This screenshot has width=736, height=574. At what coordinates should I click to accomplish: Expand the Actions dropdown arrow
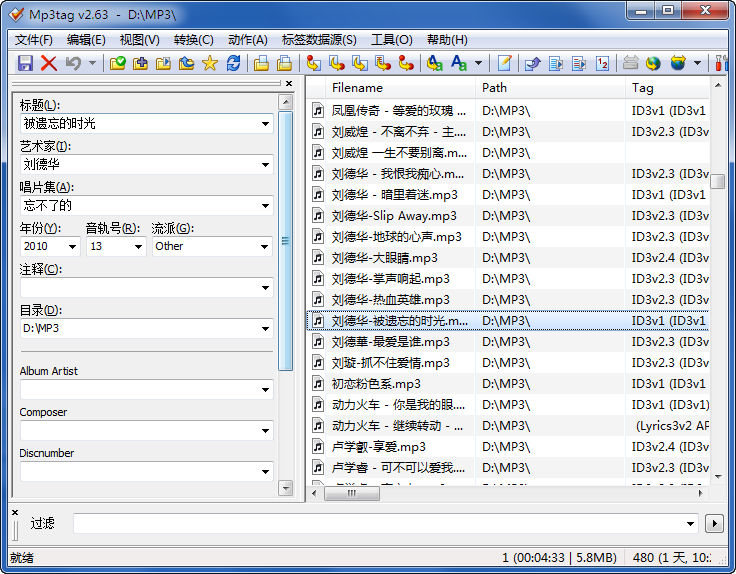[478, 62]
